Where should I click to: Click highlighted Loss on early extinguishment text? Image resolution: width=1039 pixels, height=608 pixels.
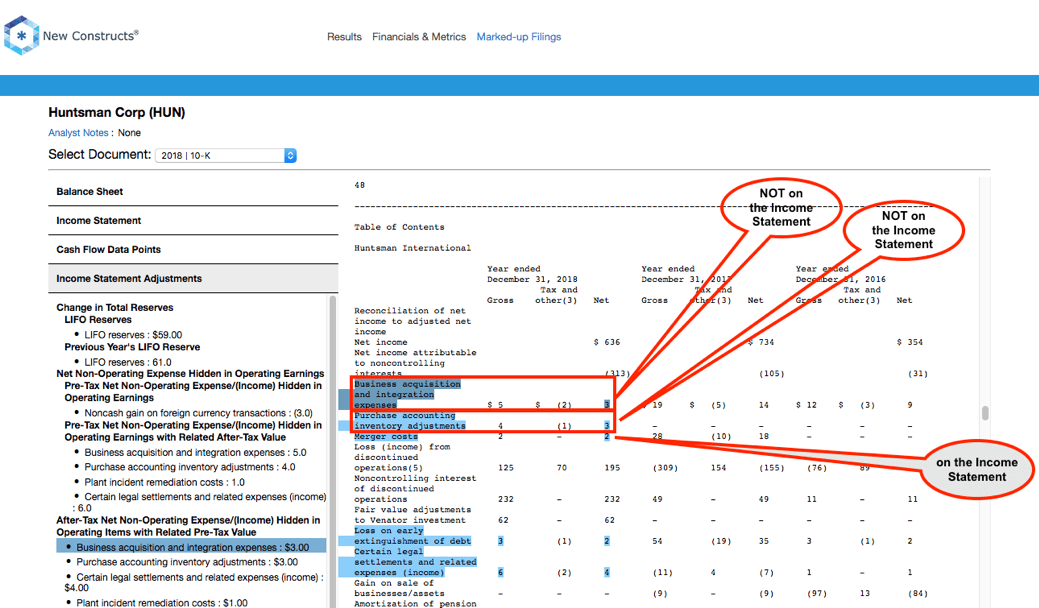coord(412,536)
